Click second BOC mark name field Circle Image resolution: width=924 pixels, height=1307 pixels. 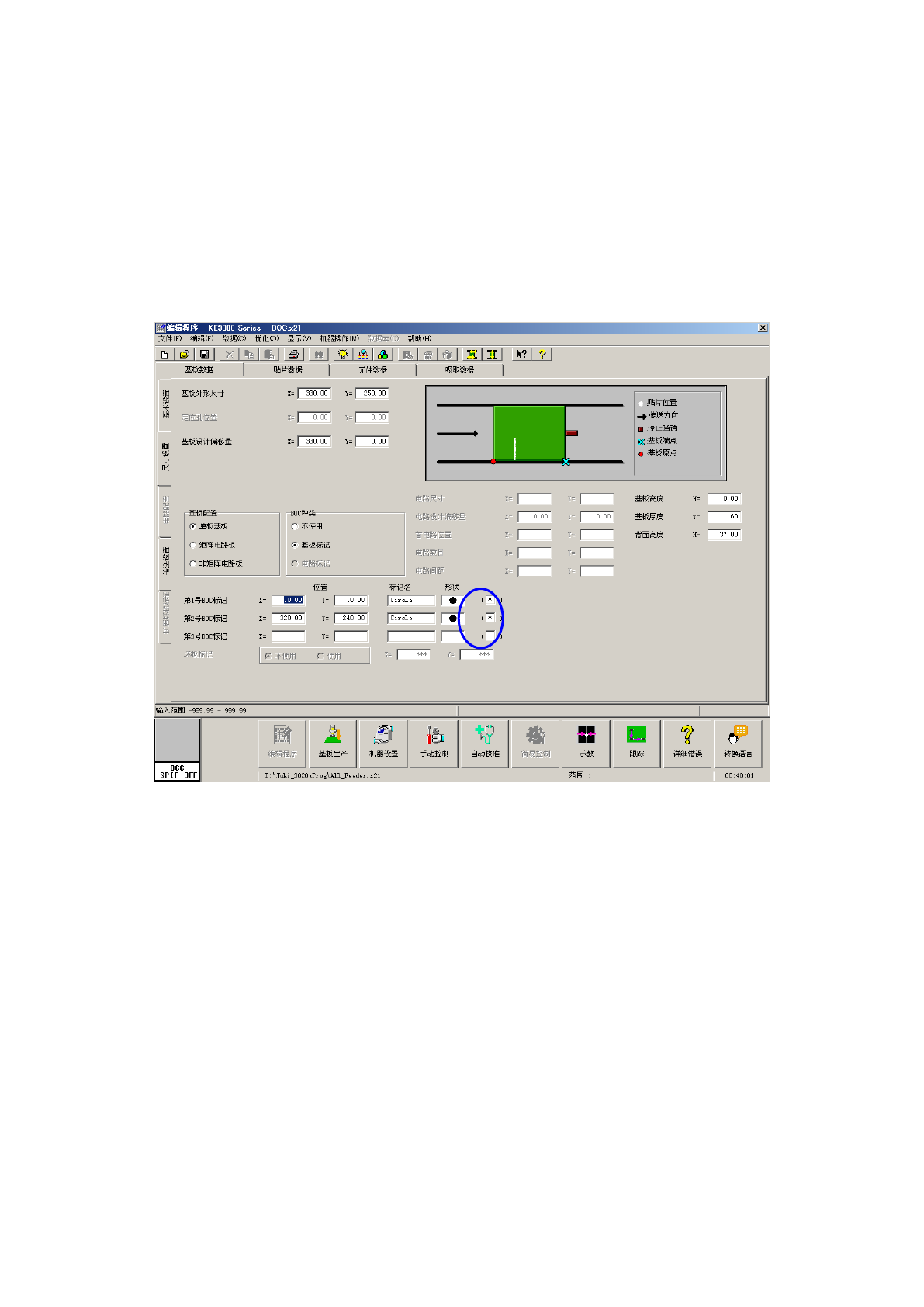coord(411,618)
